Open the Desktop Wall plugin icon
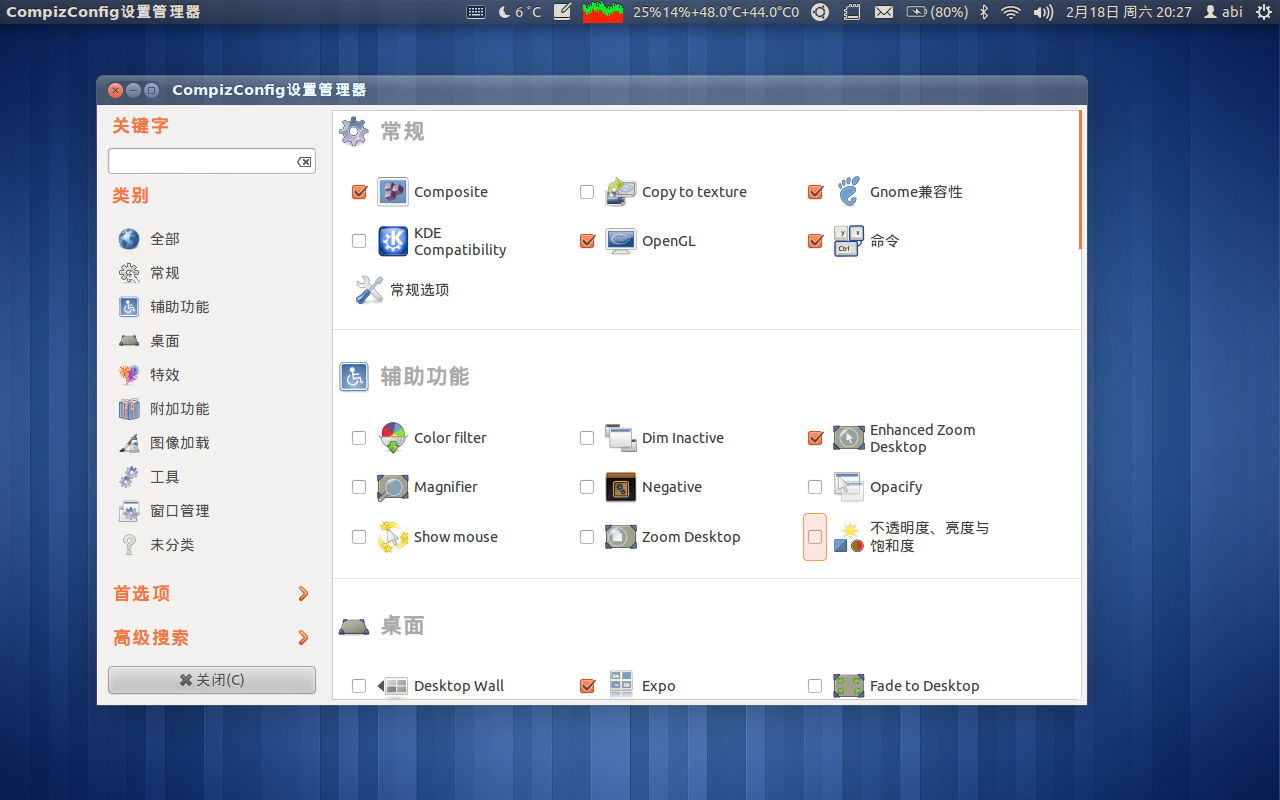Screen dimensions: 1280x800 pyautogui.click(x=393, y=686)
